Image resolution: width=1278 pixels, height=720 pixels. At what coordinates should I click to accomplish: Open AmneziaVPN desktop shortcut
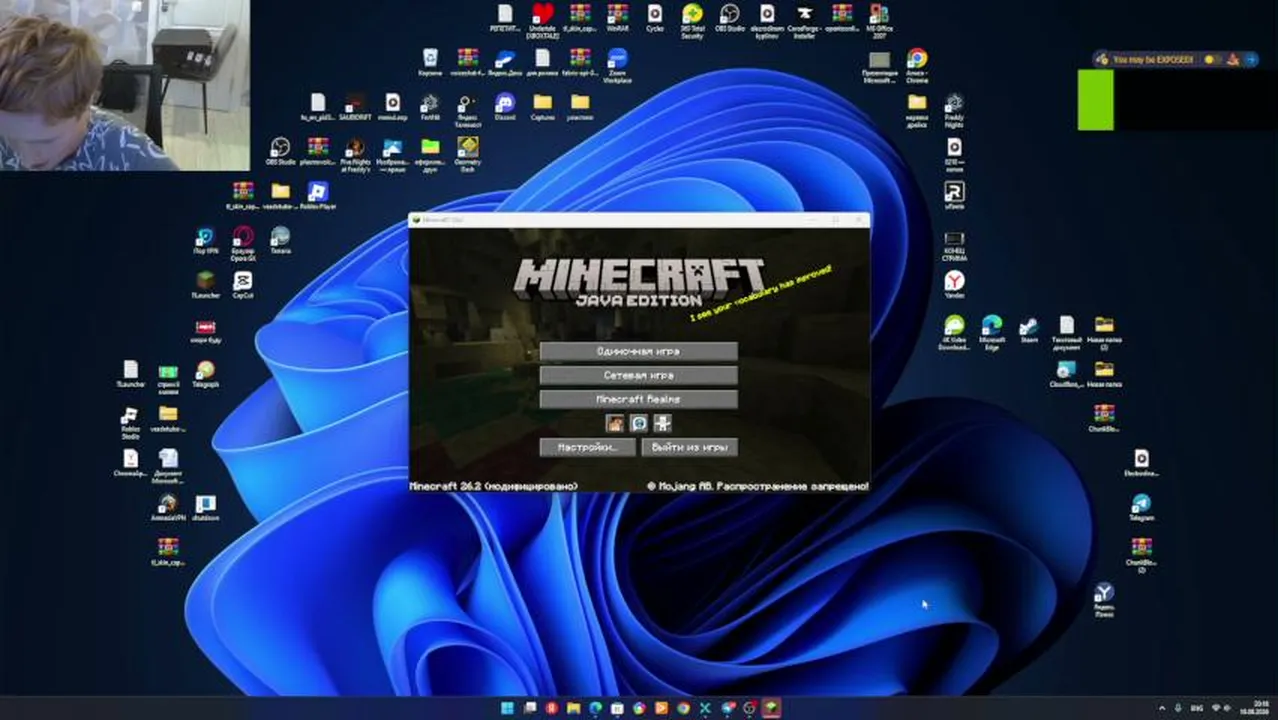[167, 507]
